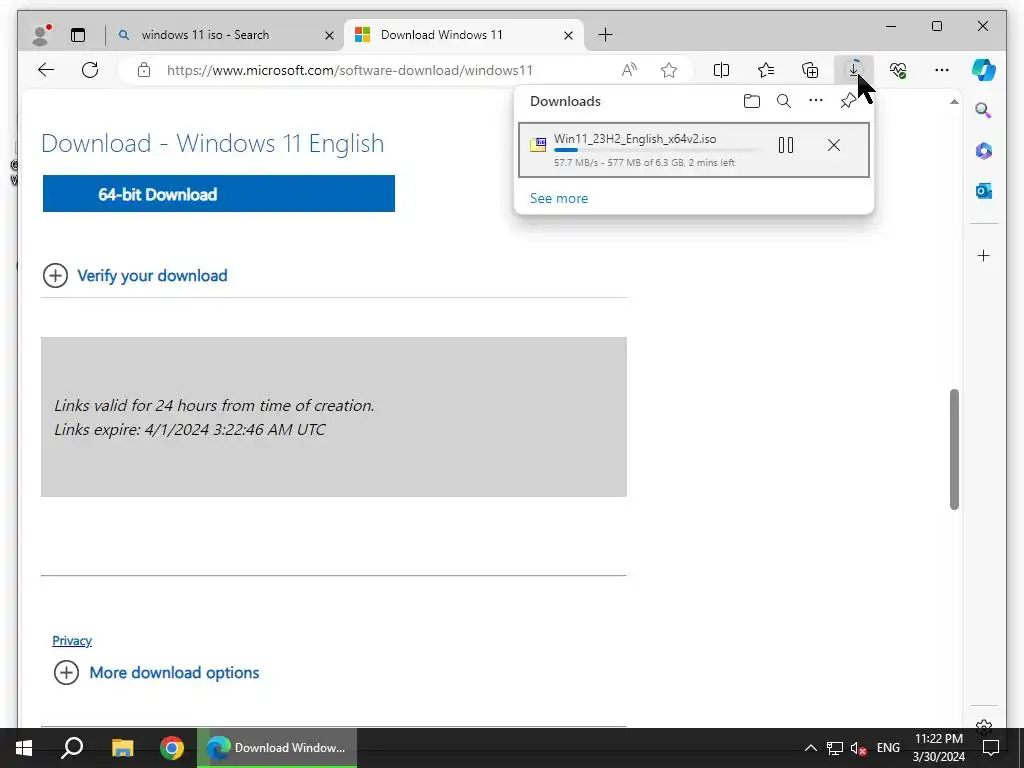The width and height of the screenshot is (1024, 768).
Task: Click the address bar URL
Action: [350, 70]
